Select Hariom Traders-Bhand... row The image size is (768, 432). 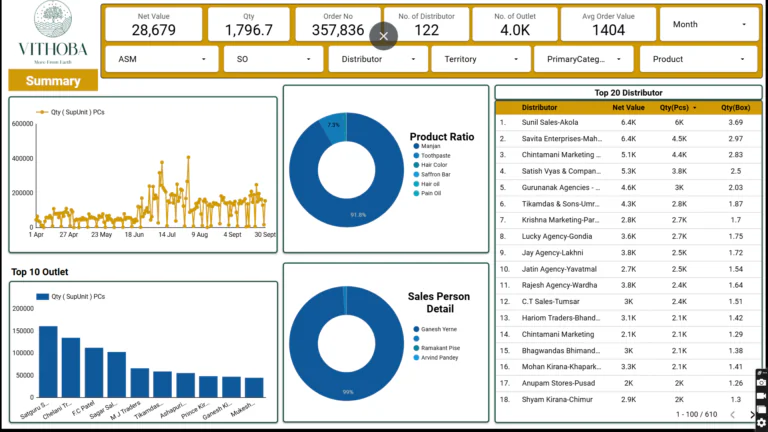click(628, 318)
